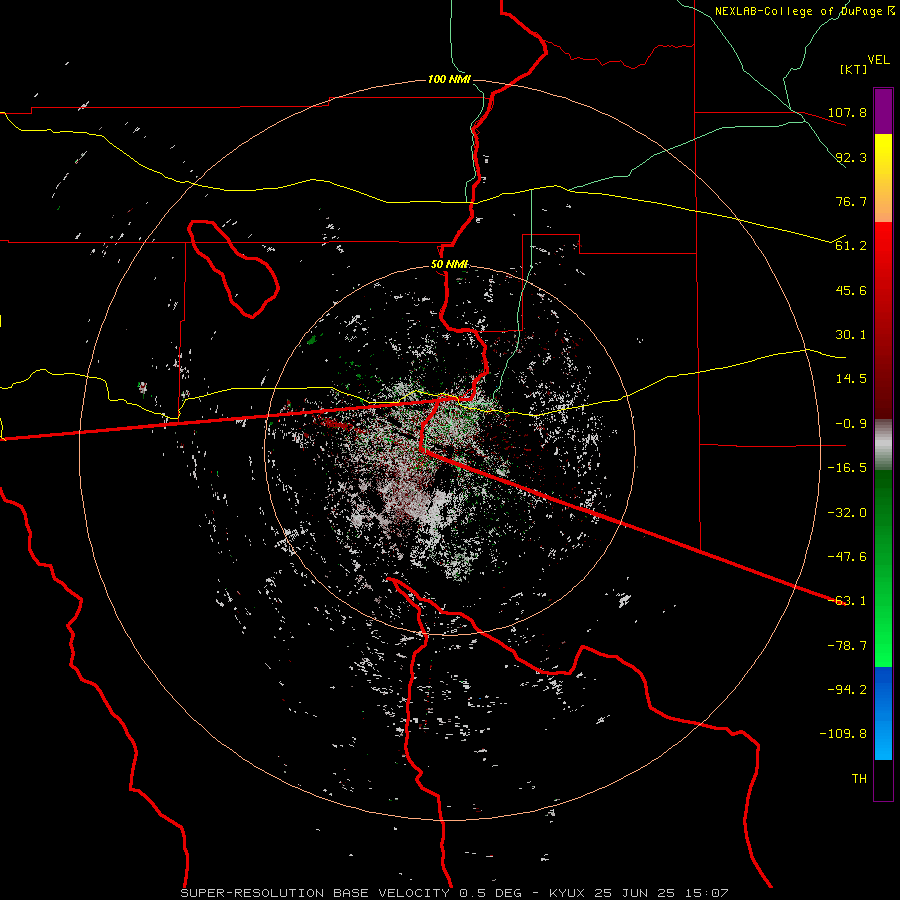The width and height of the screenshot is (900, 900).
Task: Click the 14.5 velocity scale value
Action: 851,379
